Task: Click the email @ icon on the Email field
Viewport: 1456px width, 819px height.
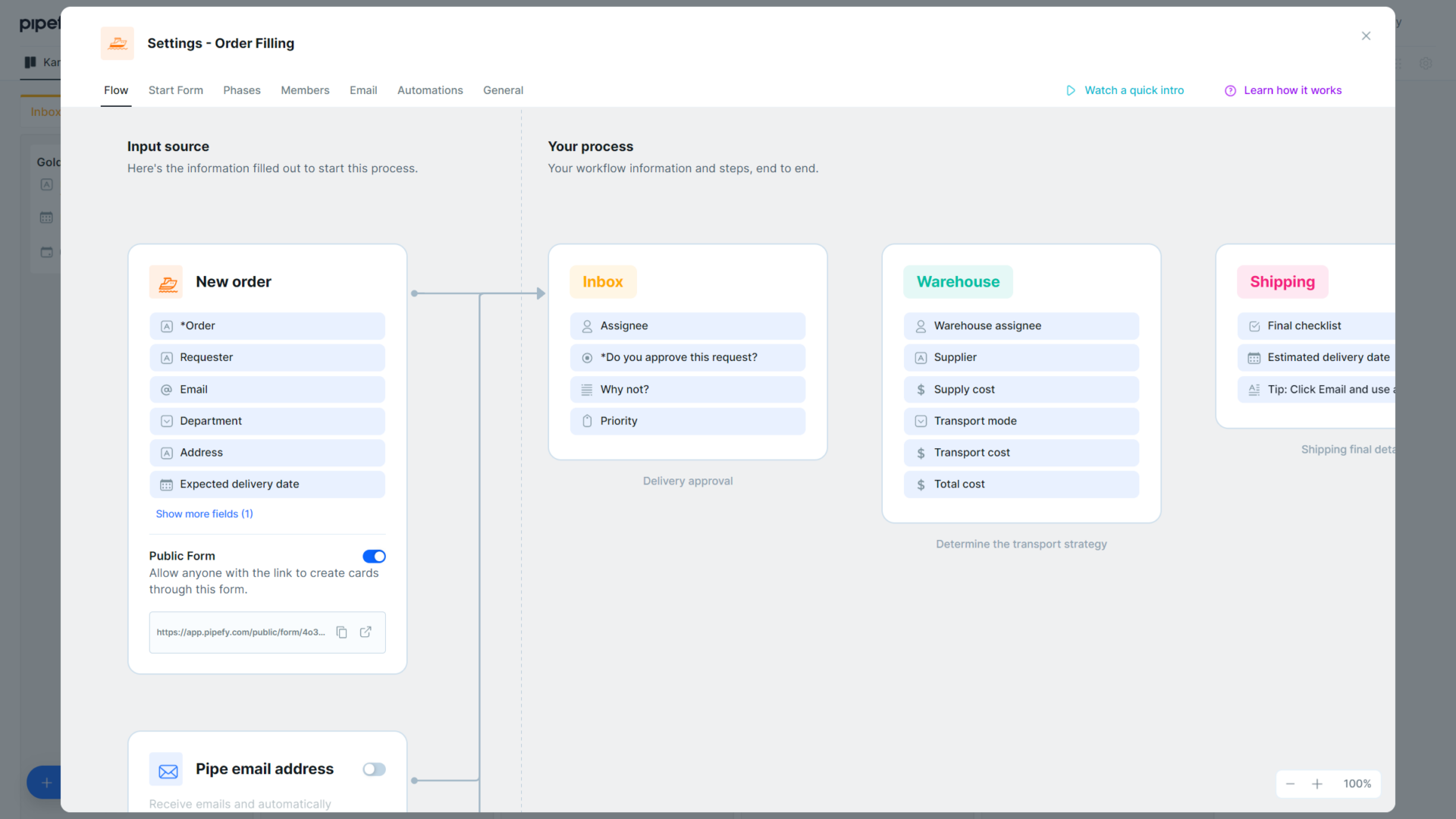Action: tap(167, 389)
